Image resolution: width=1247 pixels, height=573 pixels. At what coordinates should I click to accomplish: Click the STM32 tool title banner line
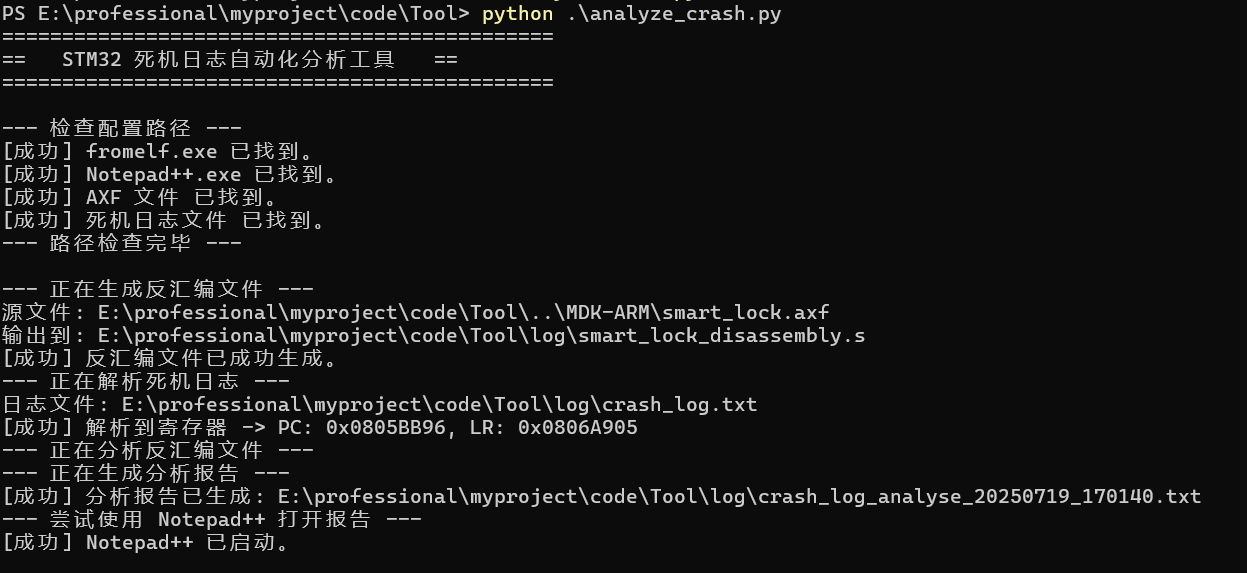229,60
